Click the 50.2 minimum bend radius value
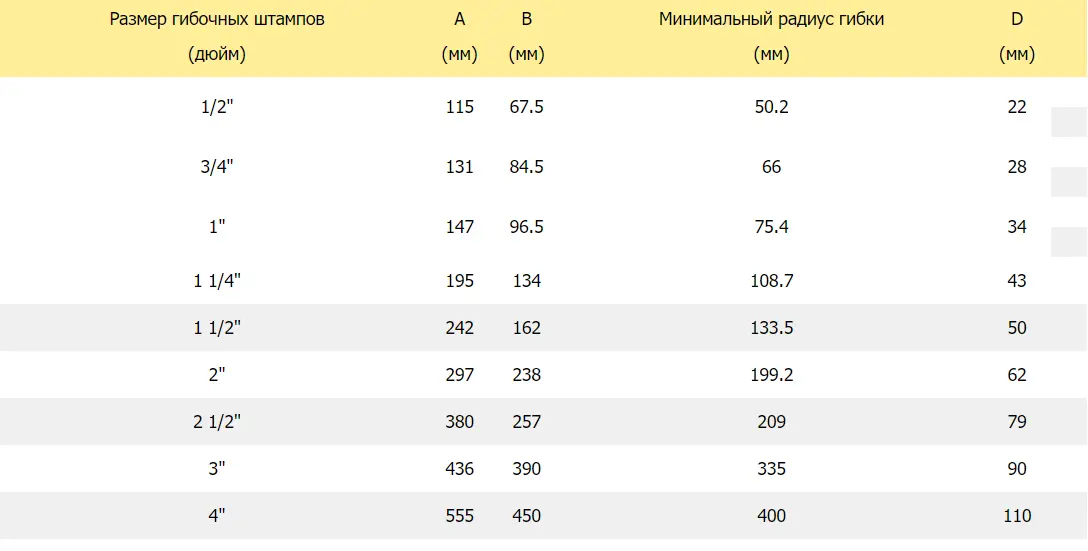Screen dimensions: 1088x551 coord(771,107)
